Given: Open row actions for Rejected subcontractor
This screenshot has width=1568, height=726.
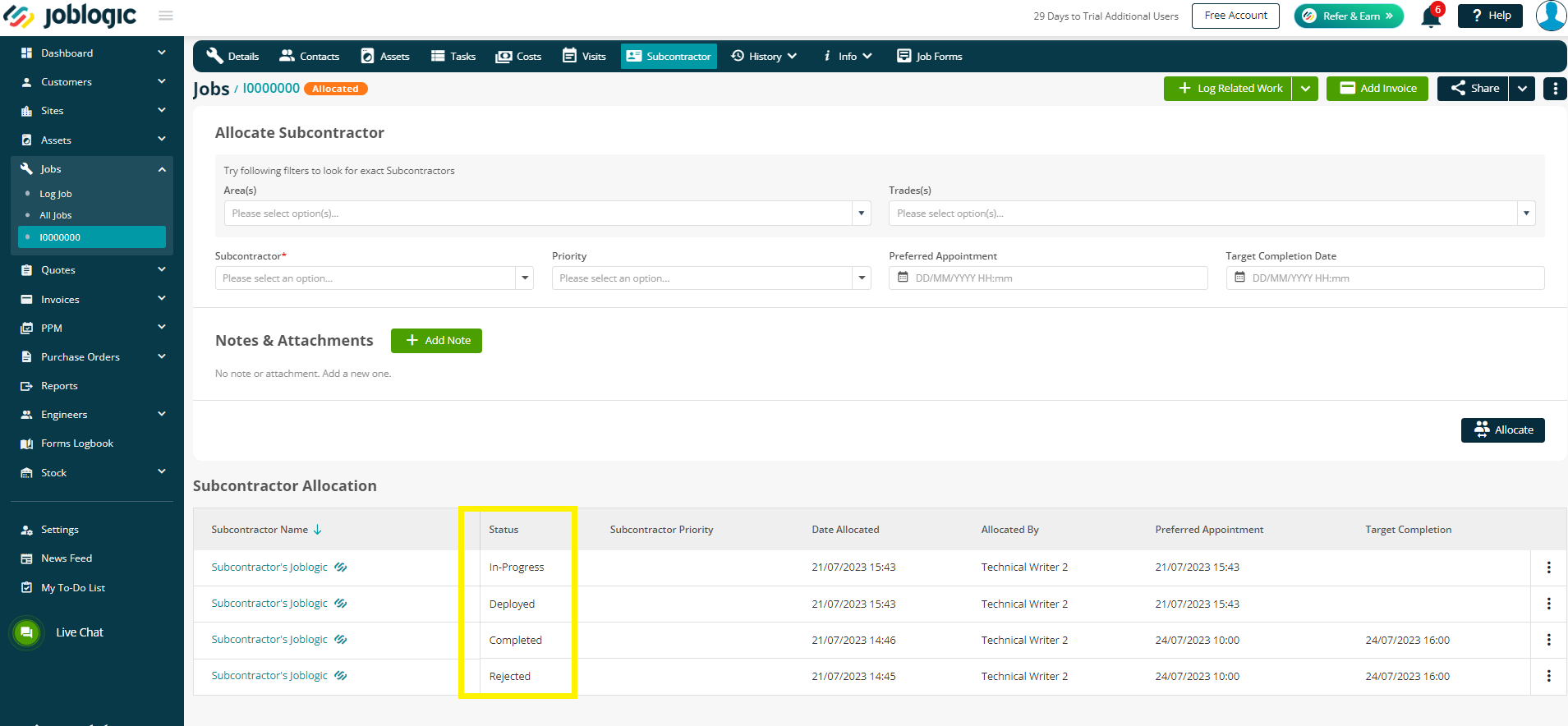Looking at the screenshot, I should point(1548,676).
